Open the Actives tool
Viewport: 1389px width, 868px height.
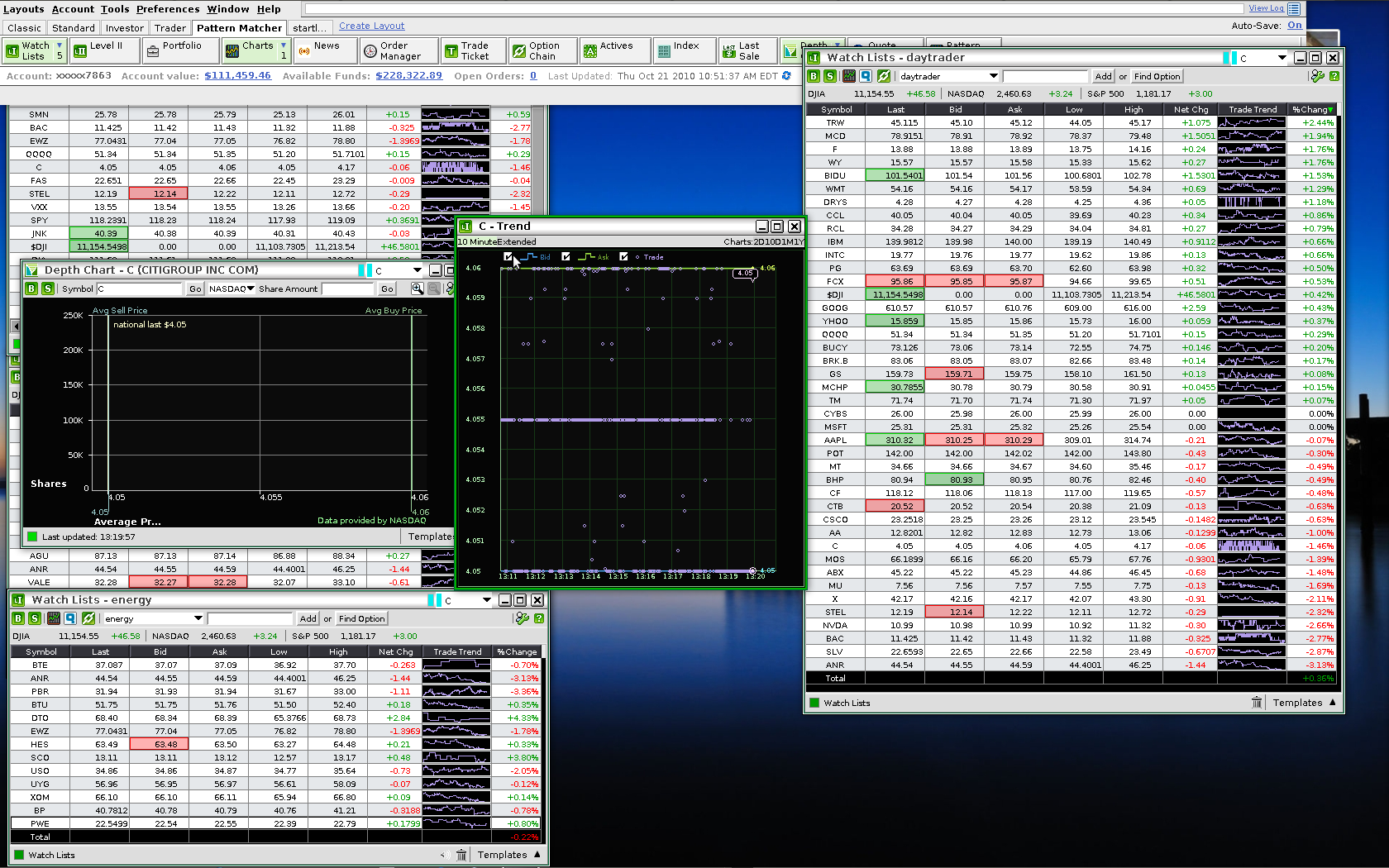click(614, 51)
